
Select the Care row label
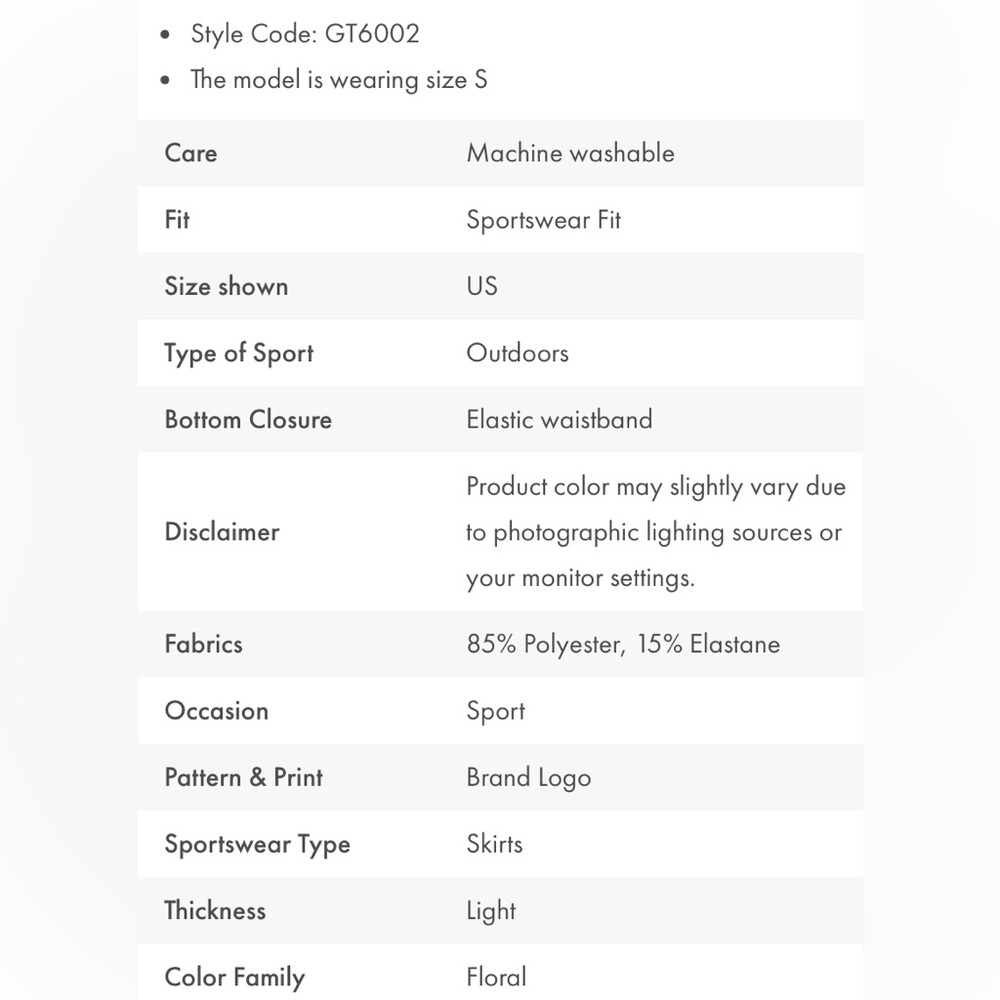coord(191,153)
